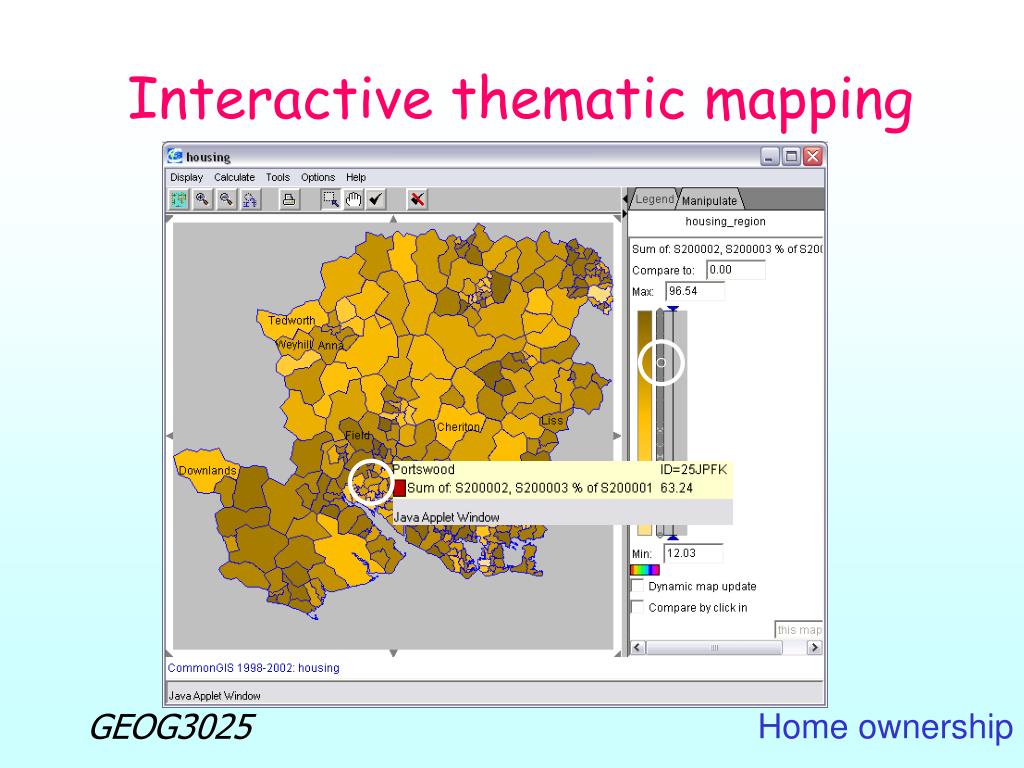
Task: Select the zoom in magnifier tool
Action: (x=202, y=199)
